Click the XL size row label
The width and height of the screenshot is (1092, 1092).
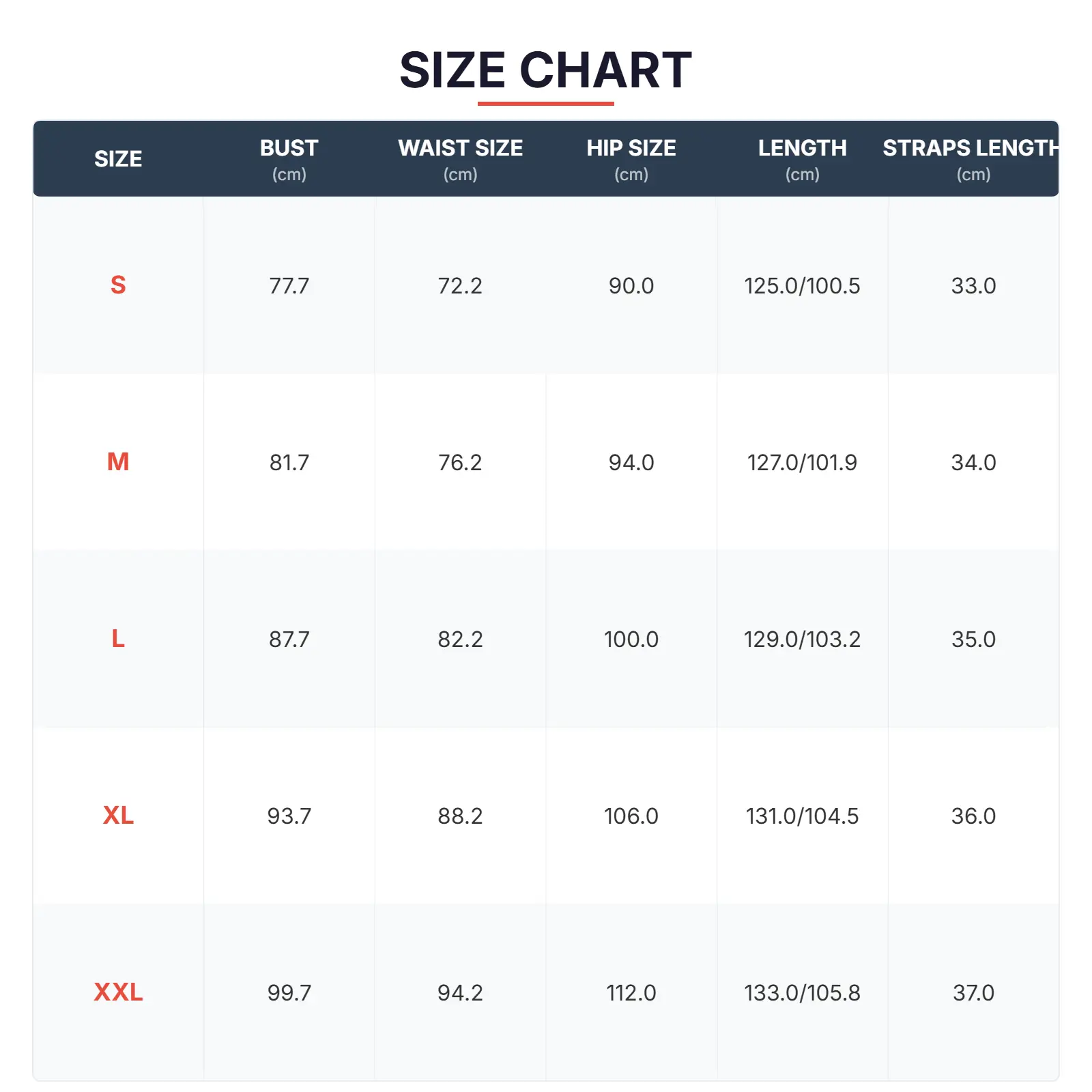pos(118,816)
